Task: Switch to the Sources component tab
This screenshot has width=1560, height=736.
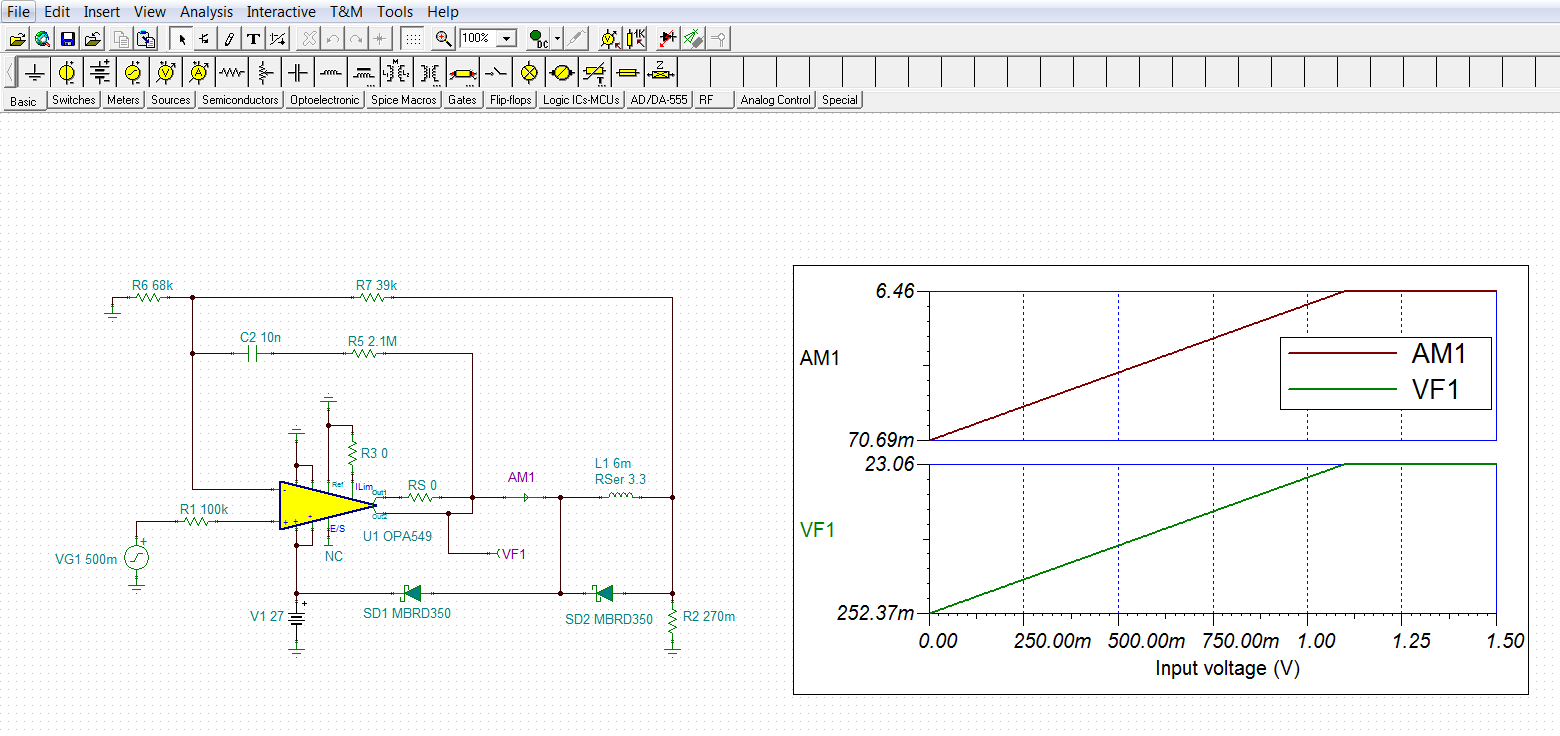Action: click(170, 99)
